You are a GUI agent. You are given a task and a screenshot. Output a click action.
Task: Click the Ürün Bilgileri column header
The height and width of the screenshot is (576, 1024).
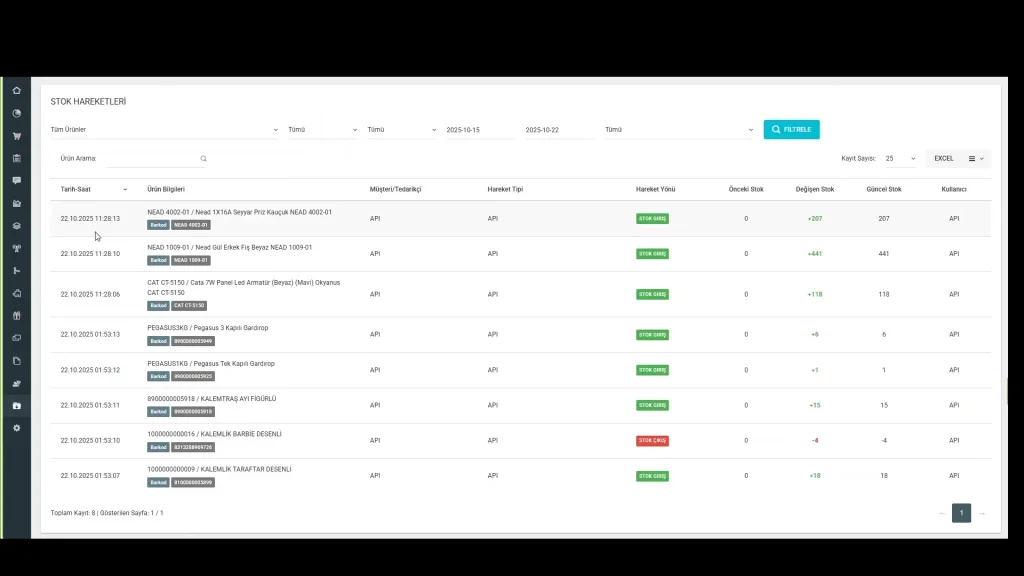166,189
